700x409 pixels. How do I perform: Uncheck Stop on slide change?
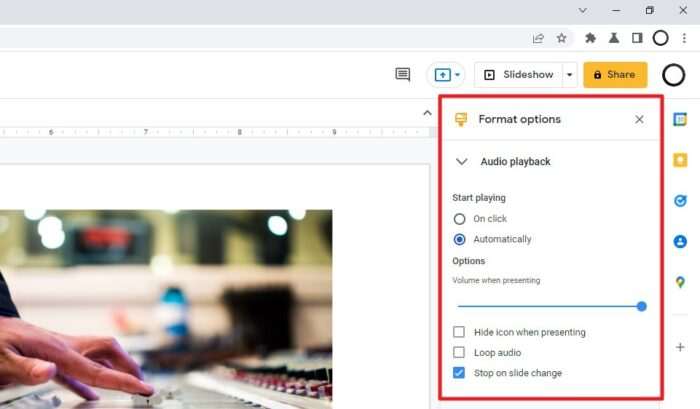click(459, 372)
